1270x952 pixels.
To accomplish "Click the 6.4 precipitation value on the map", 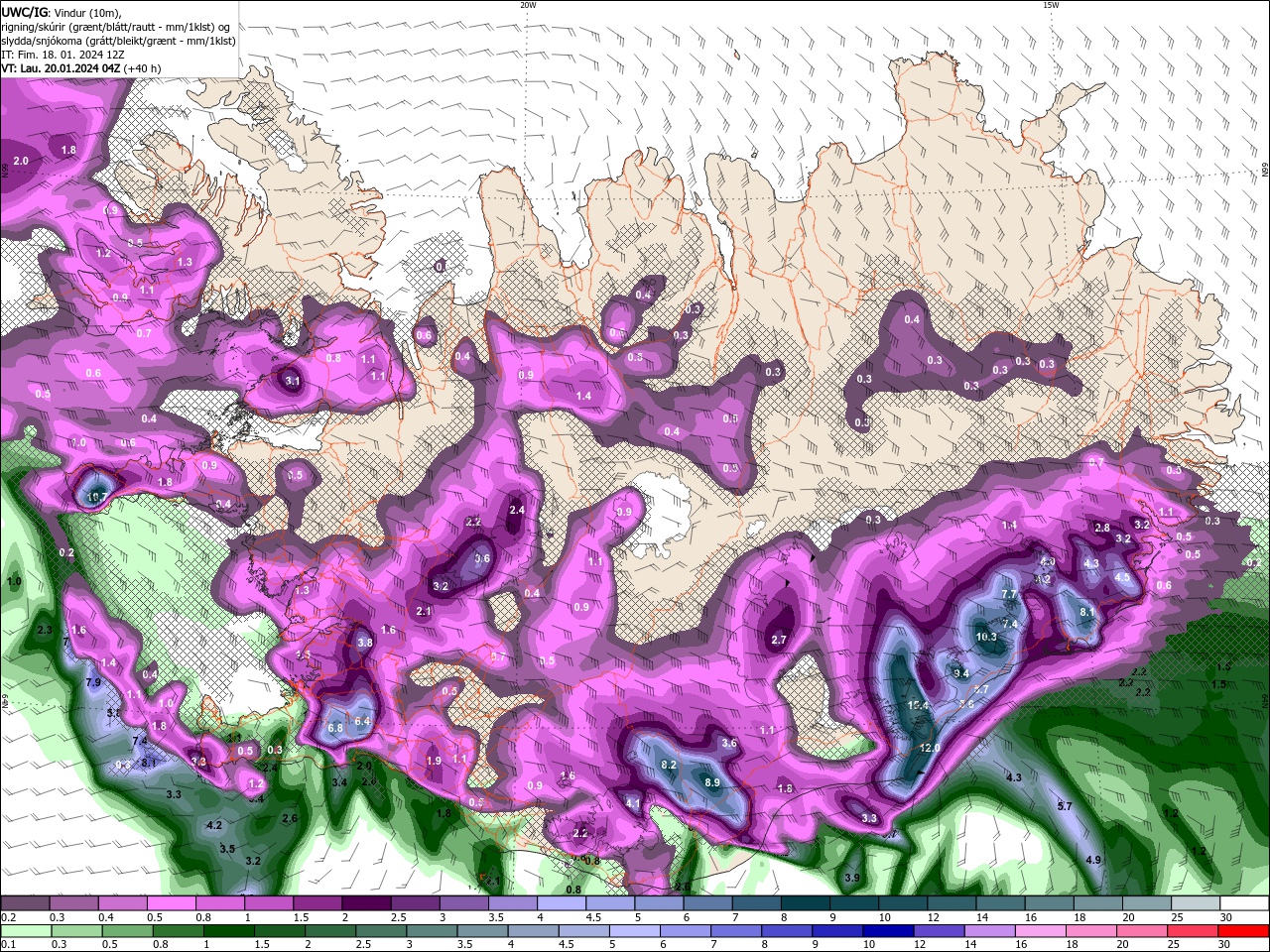I will (x=362, y=721).
